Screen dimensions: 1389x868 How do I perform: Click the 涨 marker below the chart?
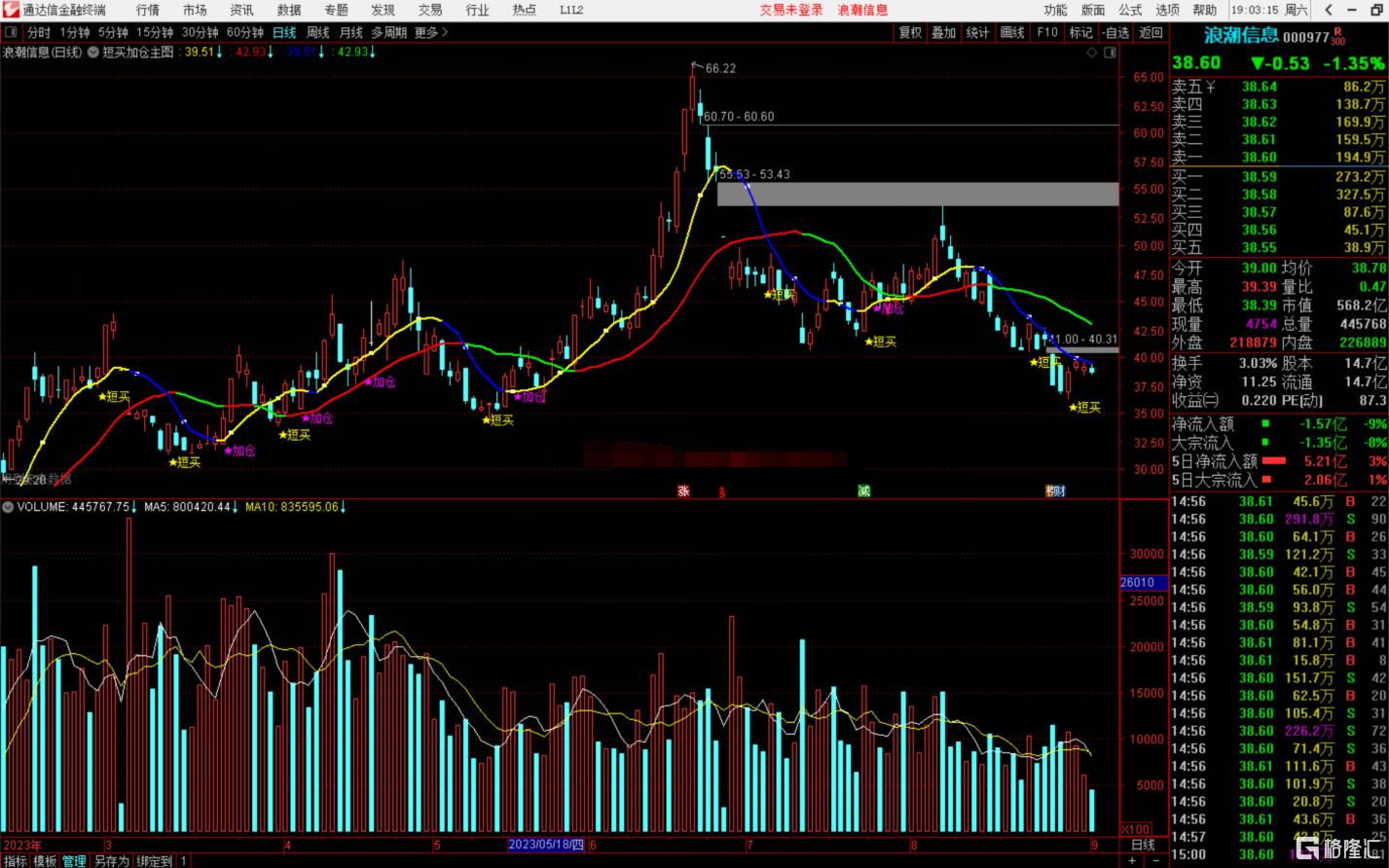(684, 490)
